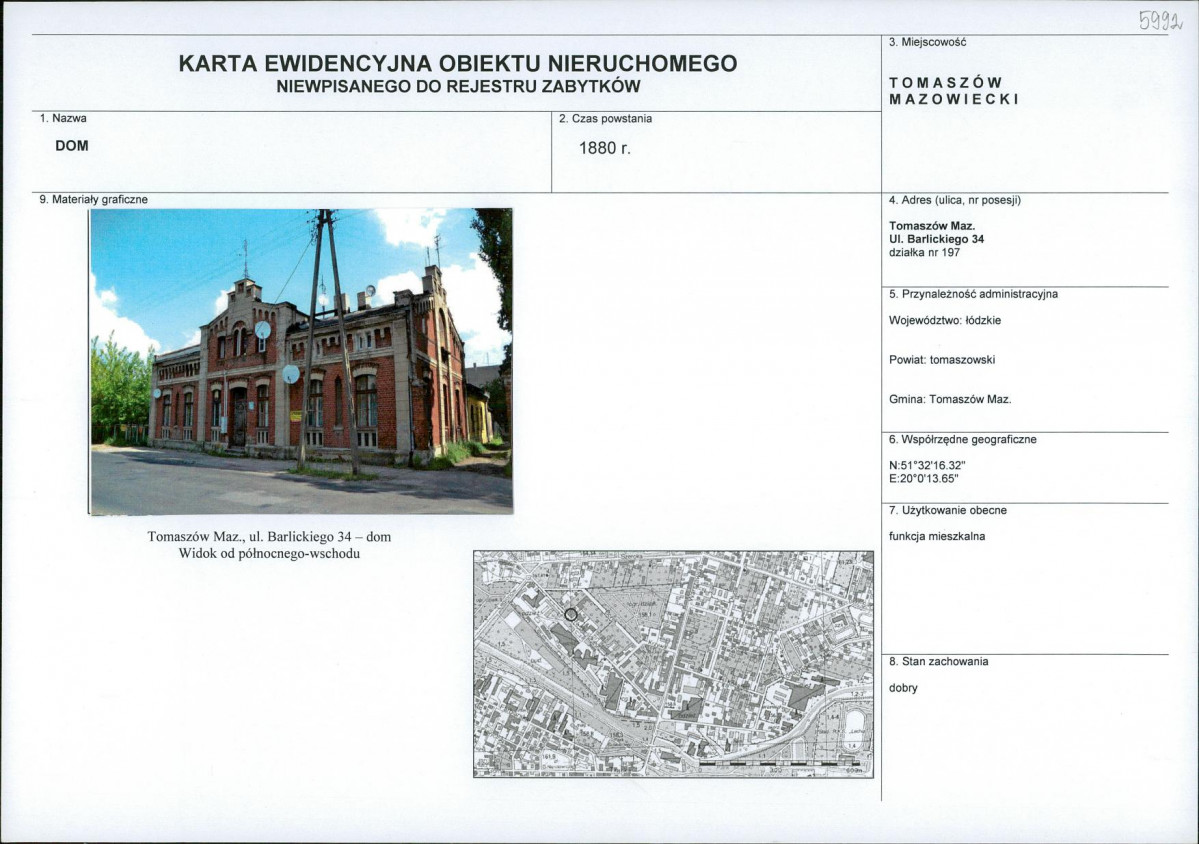Click the caption Widok od północnego-wschodu
This screenshot has width=1199, height=844.
(269, 553)
